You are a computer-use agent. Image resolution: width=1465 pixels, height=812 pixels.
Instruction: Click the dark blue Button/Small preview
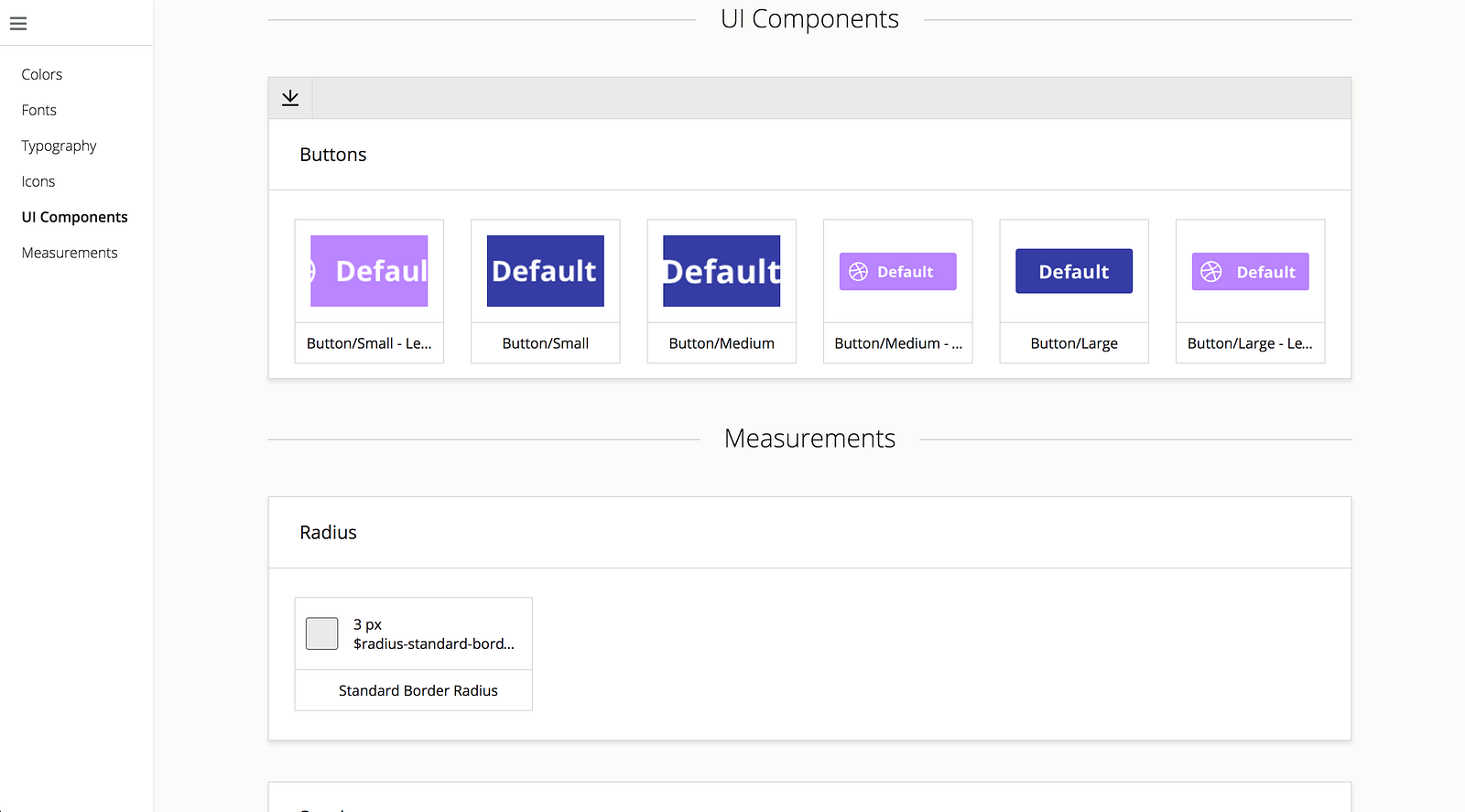[545, 271]
